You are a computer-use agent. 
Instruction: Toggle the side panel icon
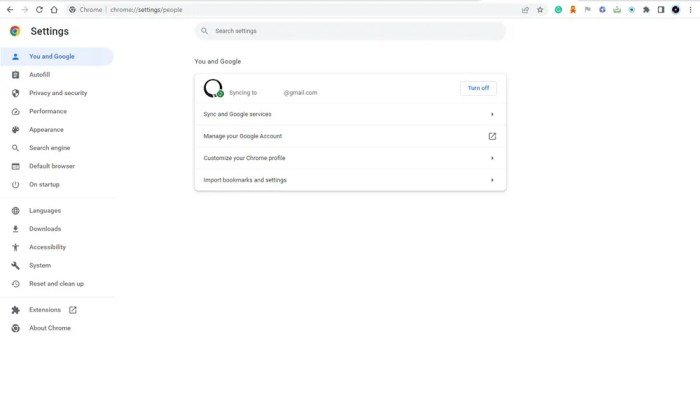(x=661, y=9)
